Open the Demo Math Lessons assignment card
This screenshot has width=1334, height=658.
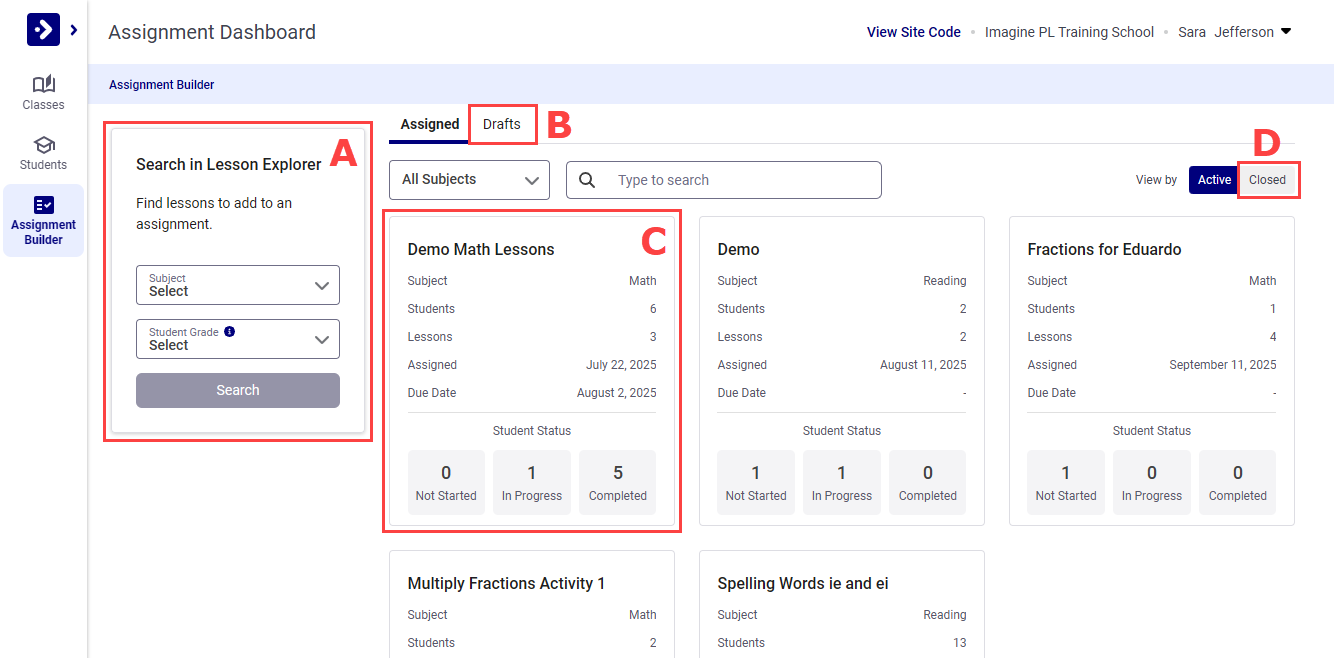pos(481,250)
